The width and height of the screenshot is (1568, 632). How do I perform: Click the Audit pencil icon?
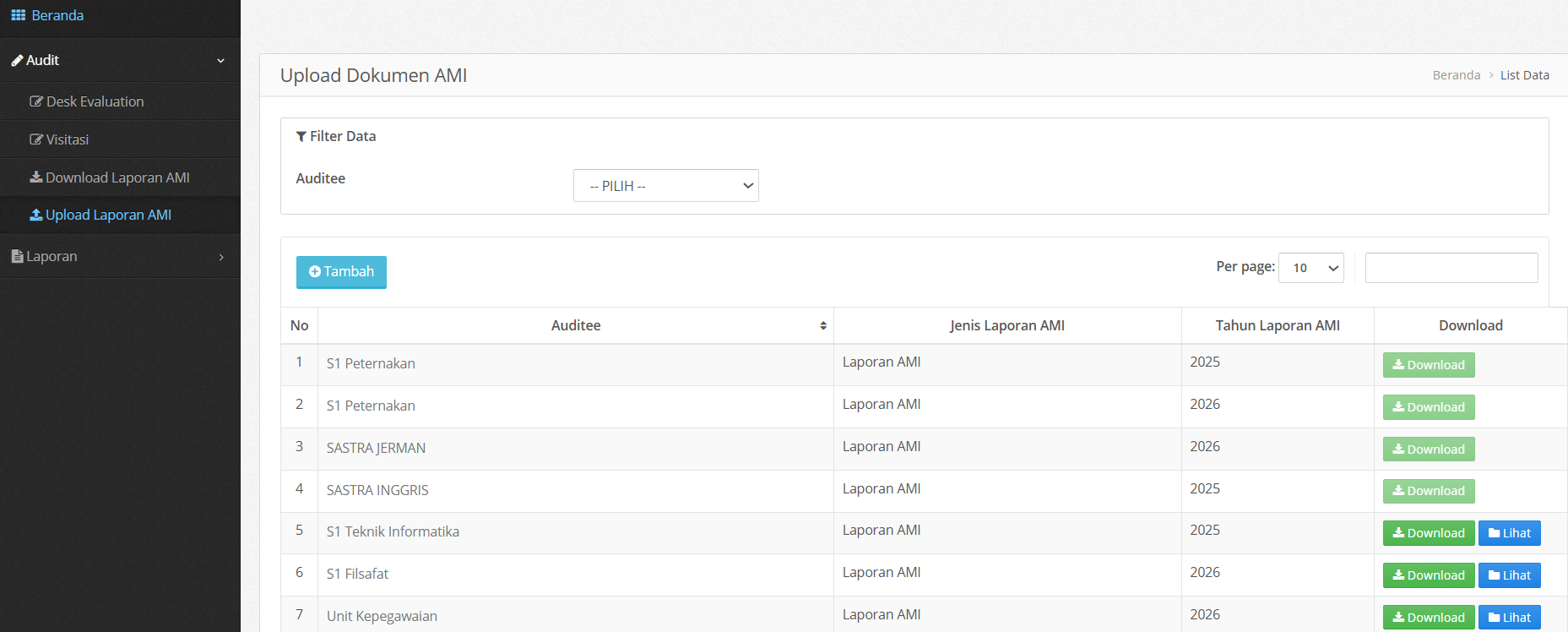[17, 60]
